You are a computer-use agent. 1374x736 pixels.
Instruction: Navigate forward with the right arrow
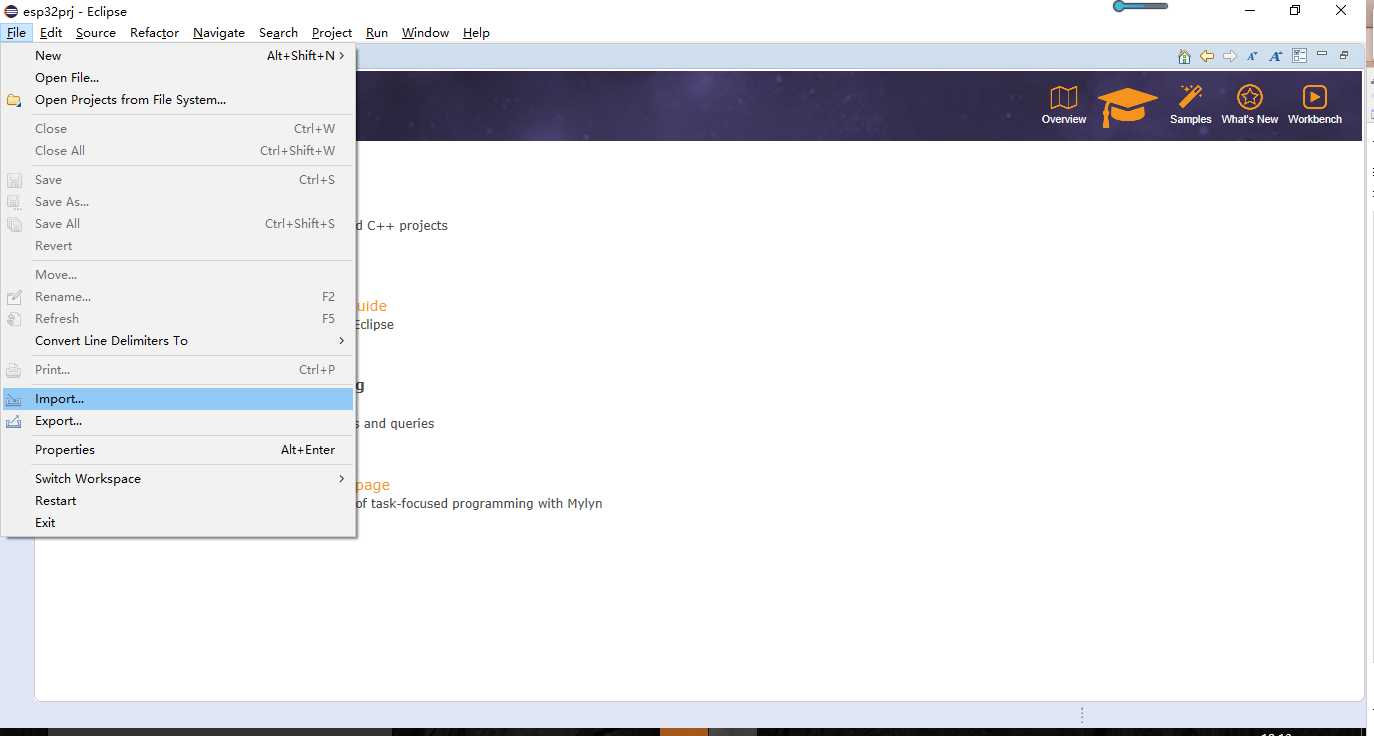pyautogui.click(x=1230, y=56)
